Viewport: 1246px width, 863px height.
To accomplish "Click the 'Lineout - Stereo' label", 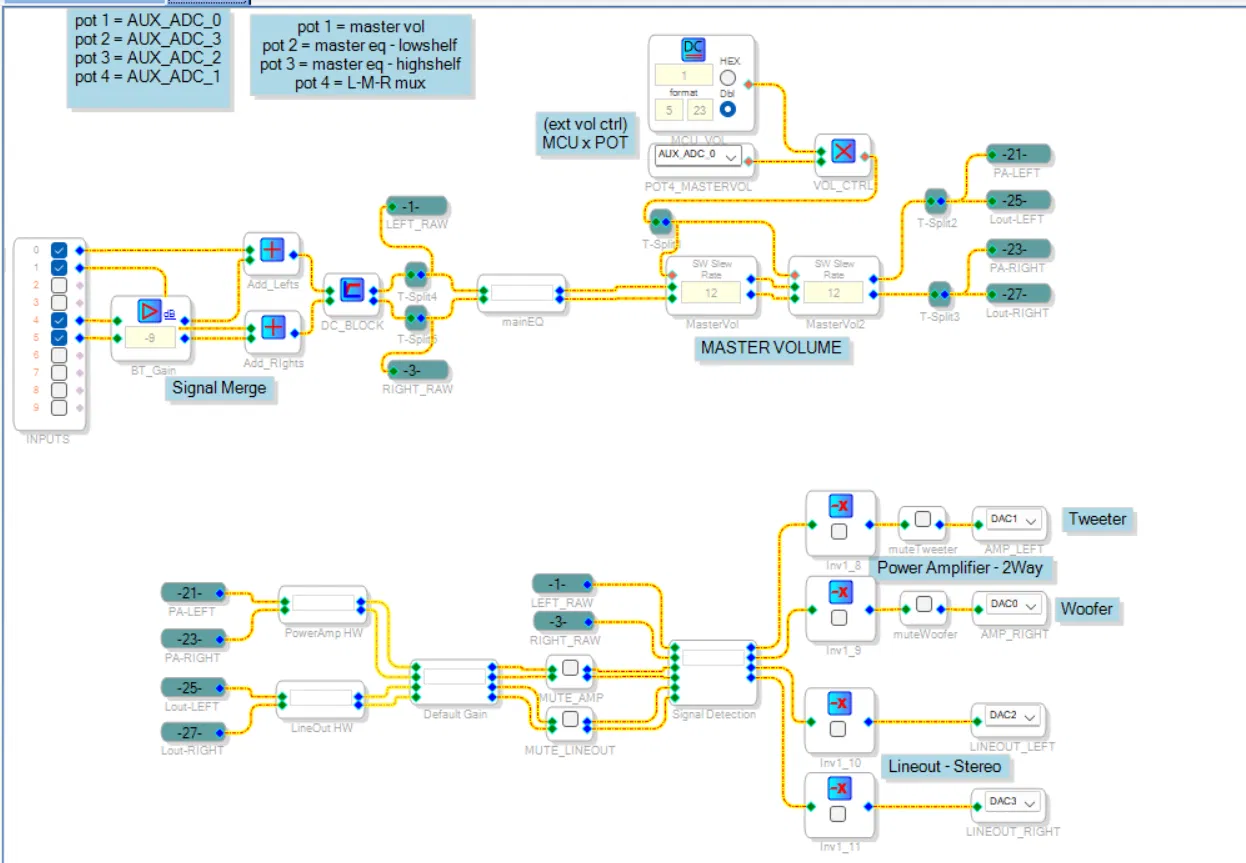I will click(x=945, y=767).
